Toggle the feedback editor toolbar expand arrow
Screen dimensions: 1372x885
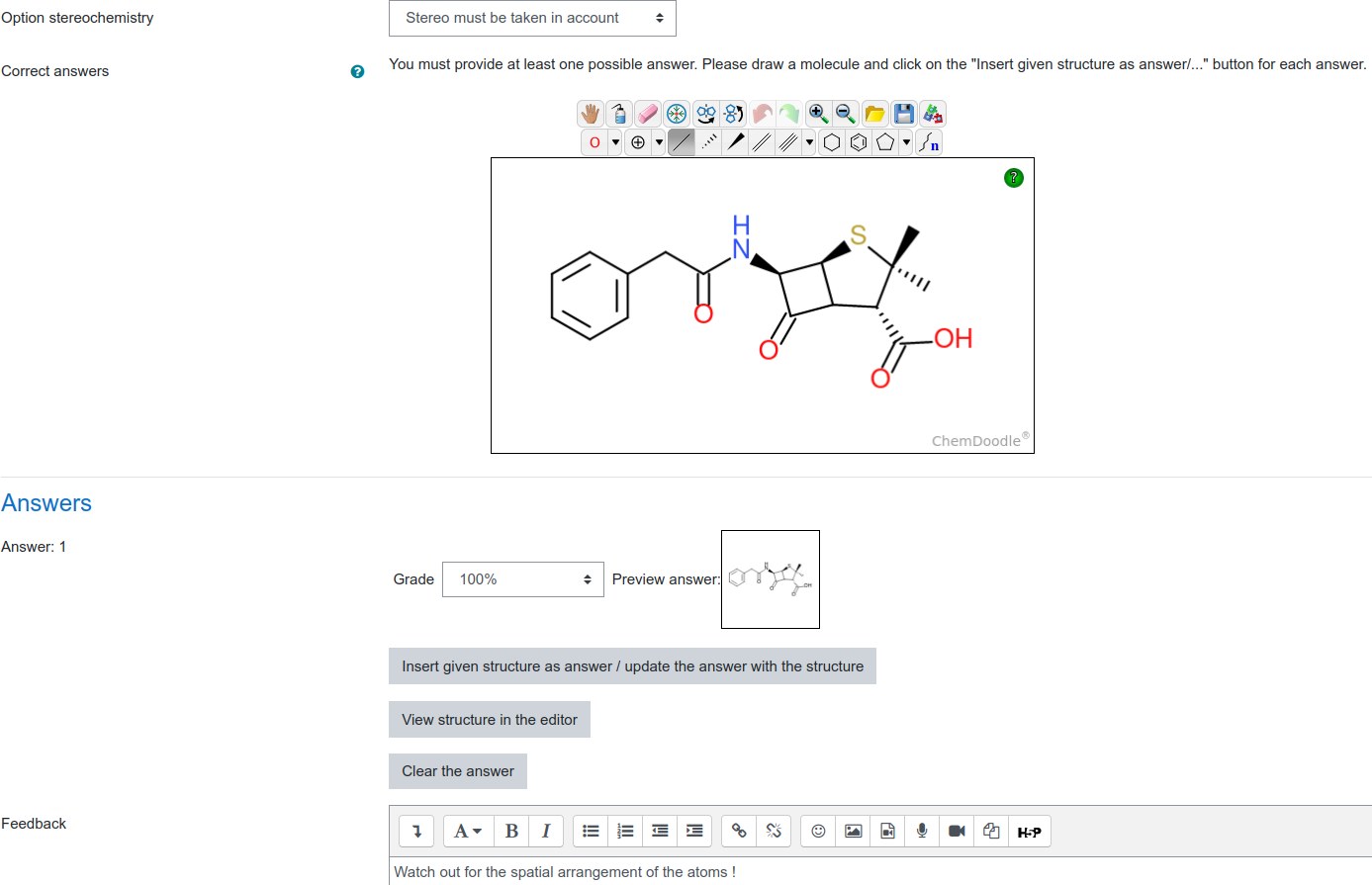pos(416,832)
